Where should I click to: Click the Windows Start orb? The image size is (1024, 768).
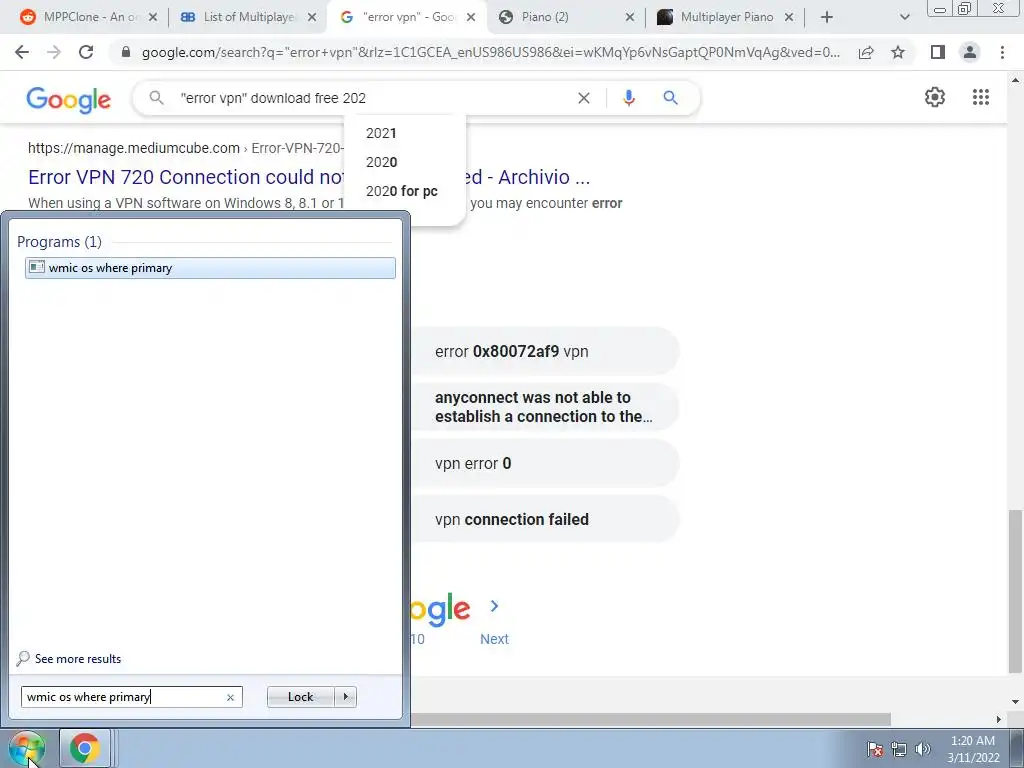(x=27, y=748)
